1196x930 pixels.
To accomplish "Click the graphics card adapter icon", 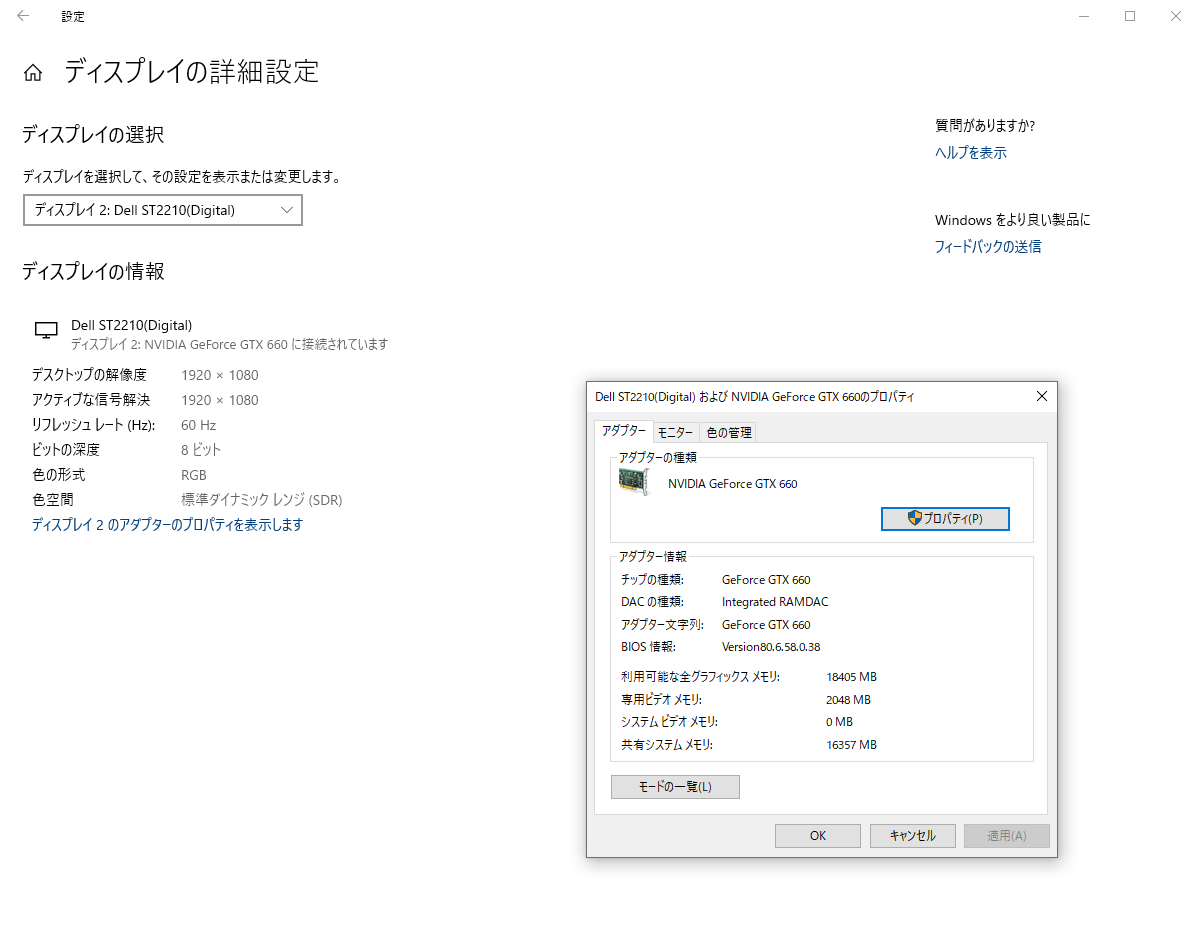I will (x=633, y=481).
